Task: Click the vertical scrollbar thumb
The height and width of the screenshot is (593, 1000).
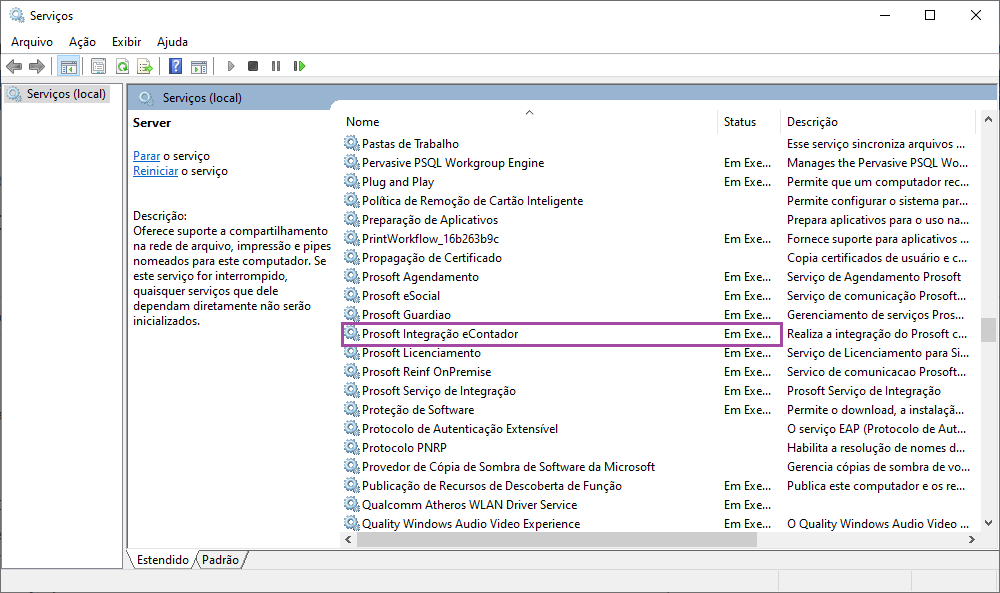Action: tap(988, 330)
